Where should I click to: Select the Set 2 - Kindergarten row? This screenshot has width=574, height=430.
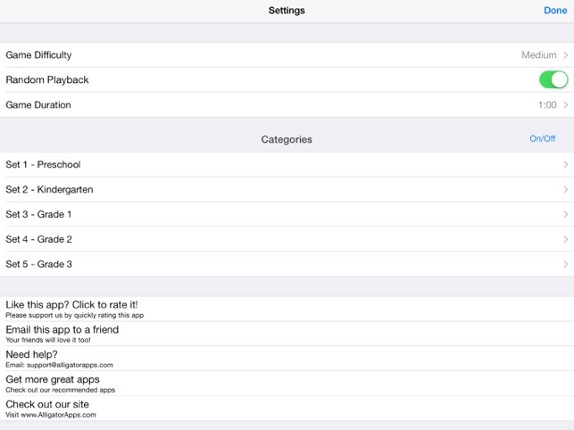click(287, 190)
